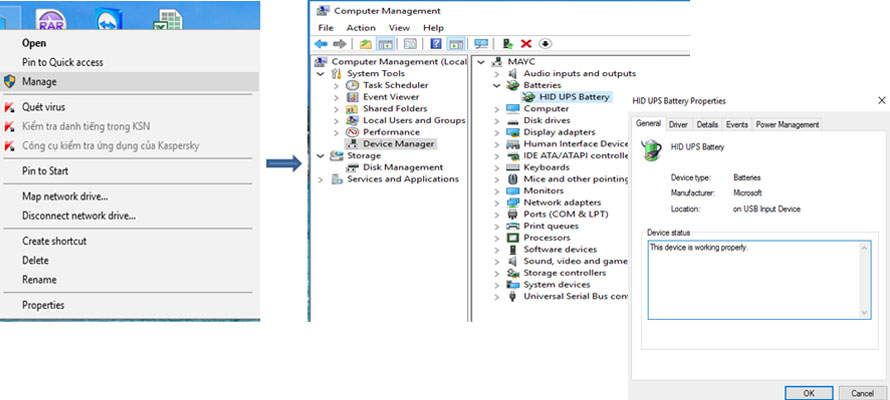Toggle Show/Hide Console Tree toolbar icon

[386, 44]
